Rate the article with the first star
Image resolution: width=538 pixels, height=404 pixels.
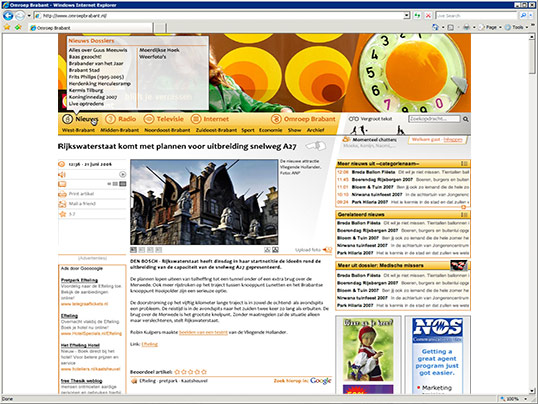(x=177, y=372)
